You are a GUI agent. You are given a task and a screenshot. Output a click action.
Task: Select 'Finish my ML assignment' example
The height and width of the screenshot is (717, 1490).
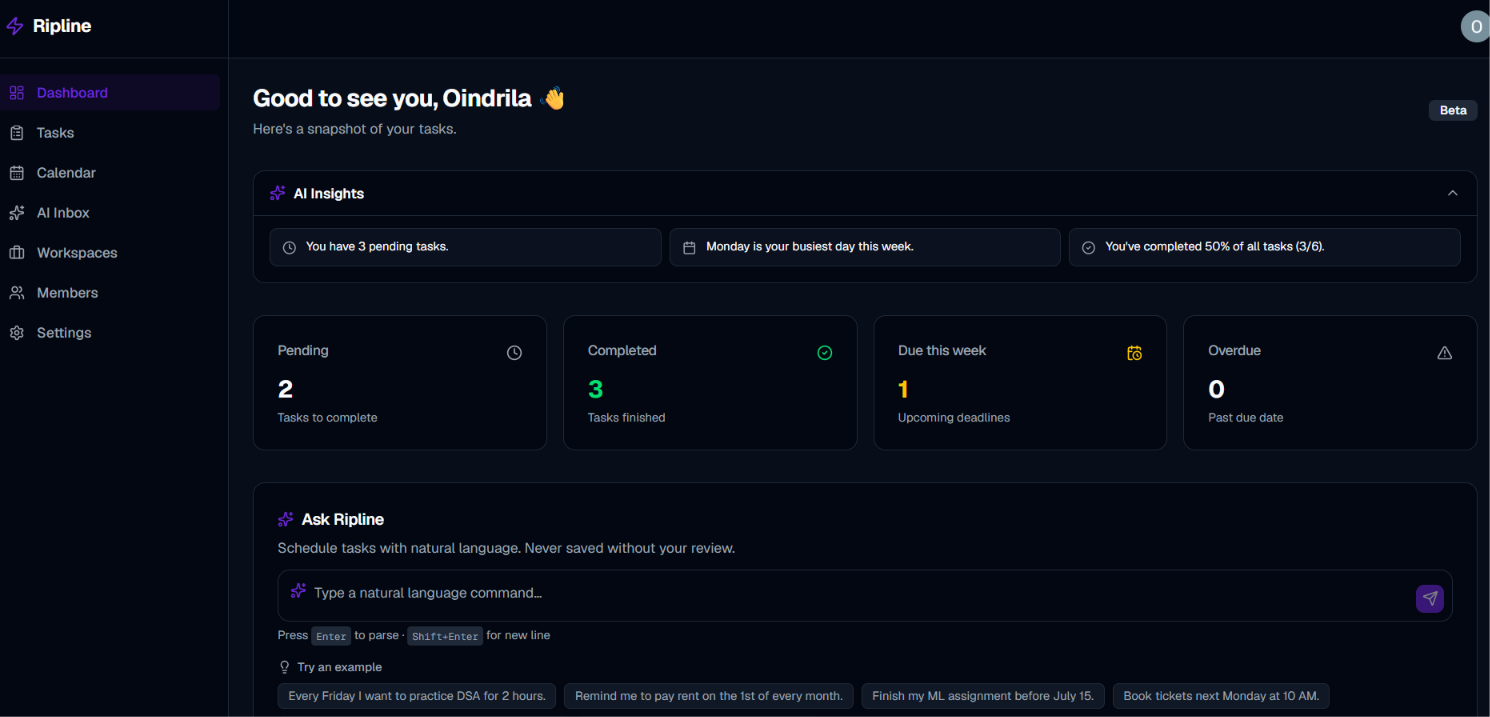[983, 696]
